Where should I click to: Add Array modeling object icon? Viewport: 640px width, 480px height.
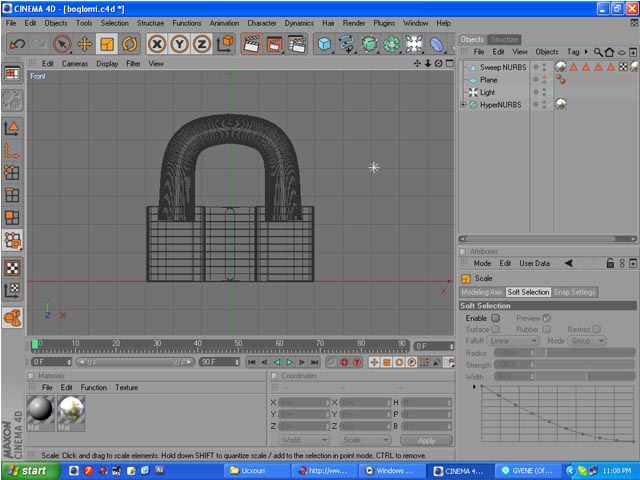pos(391,44)
